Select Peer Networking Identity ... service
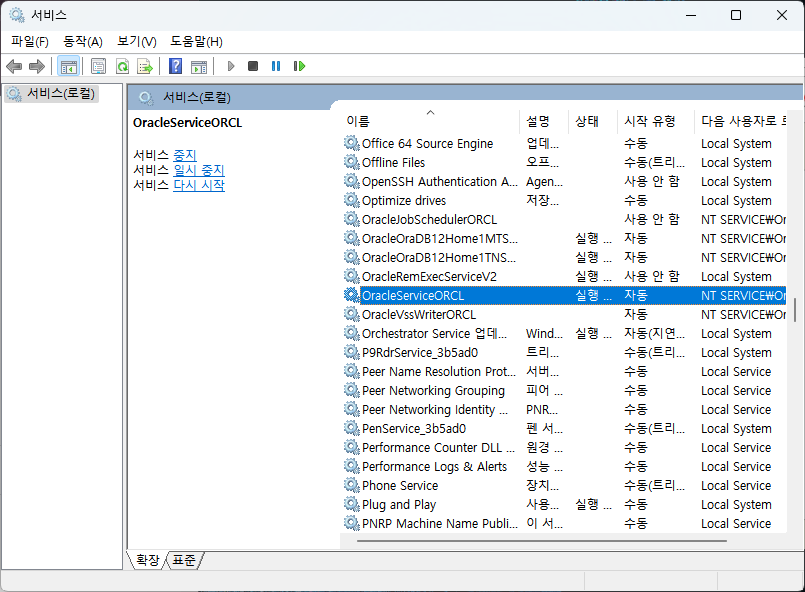The width and height of the screenshot is (805, 592). point(435,409)
